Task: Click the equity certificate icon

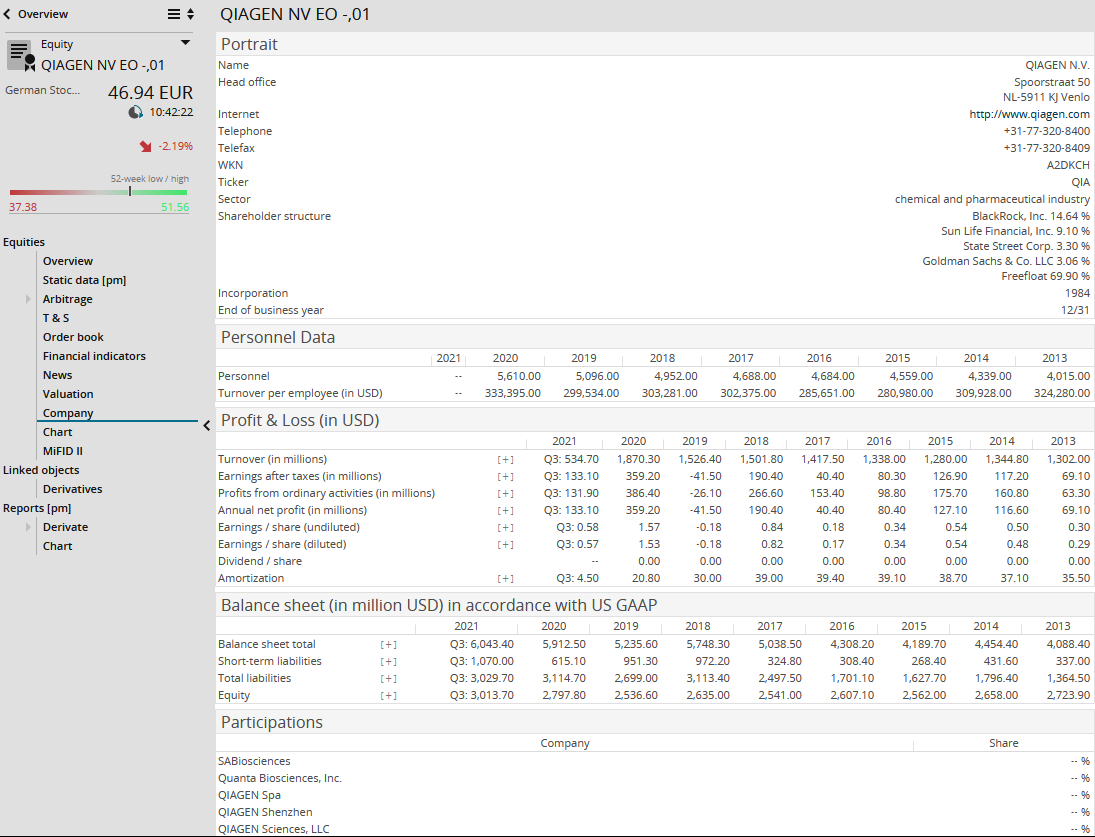Action: pyautogui.click(x=21, y=55)
